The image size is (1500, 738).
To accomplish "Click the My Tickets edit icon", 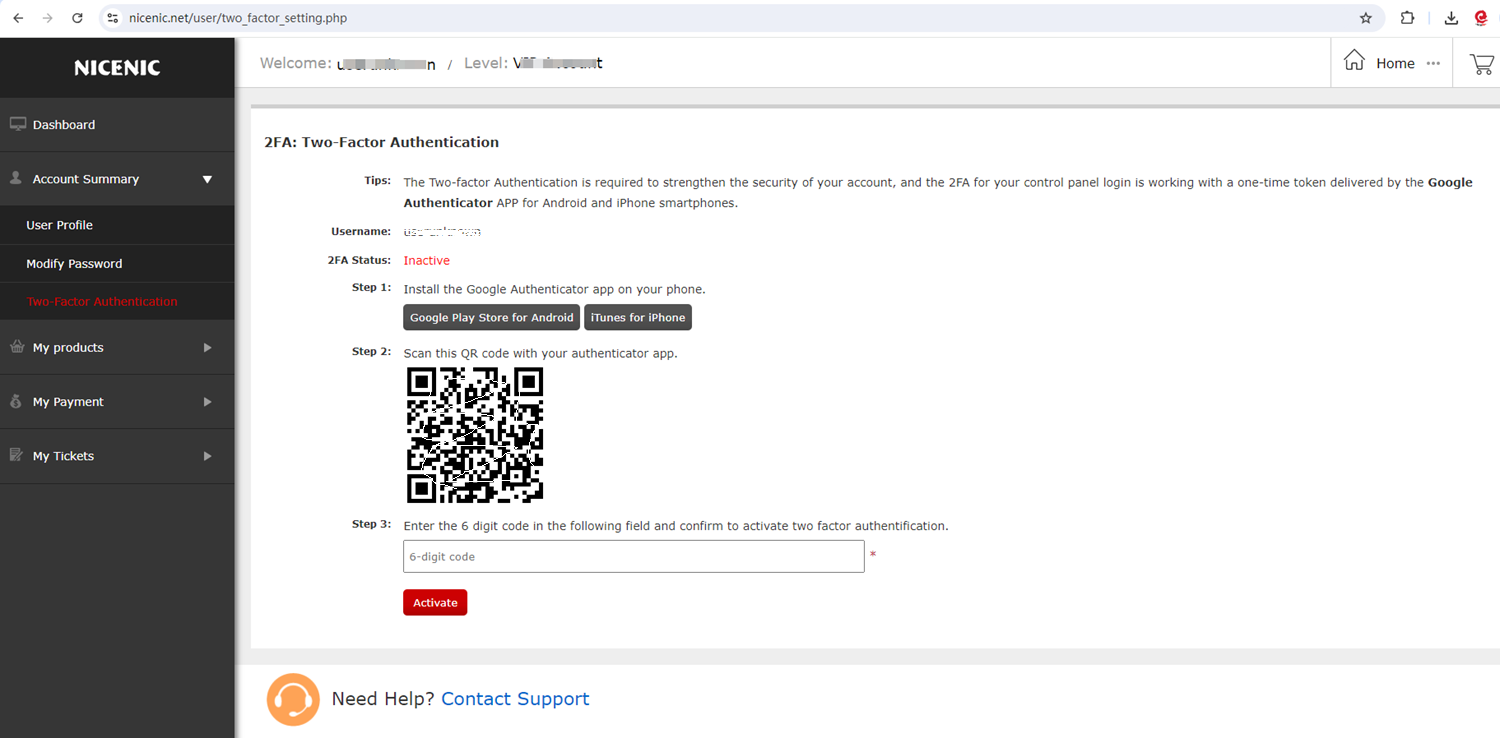I will click(x=16, y=455).
